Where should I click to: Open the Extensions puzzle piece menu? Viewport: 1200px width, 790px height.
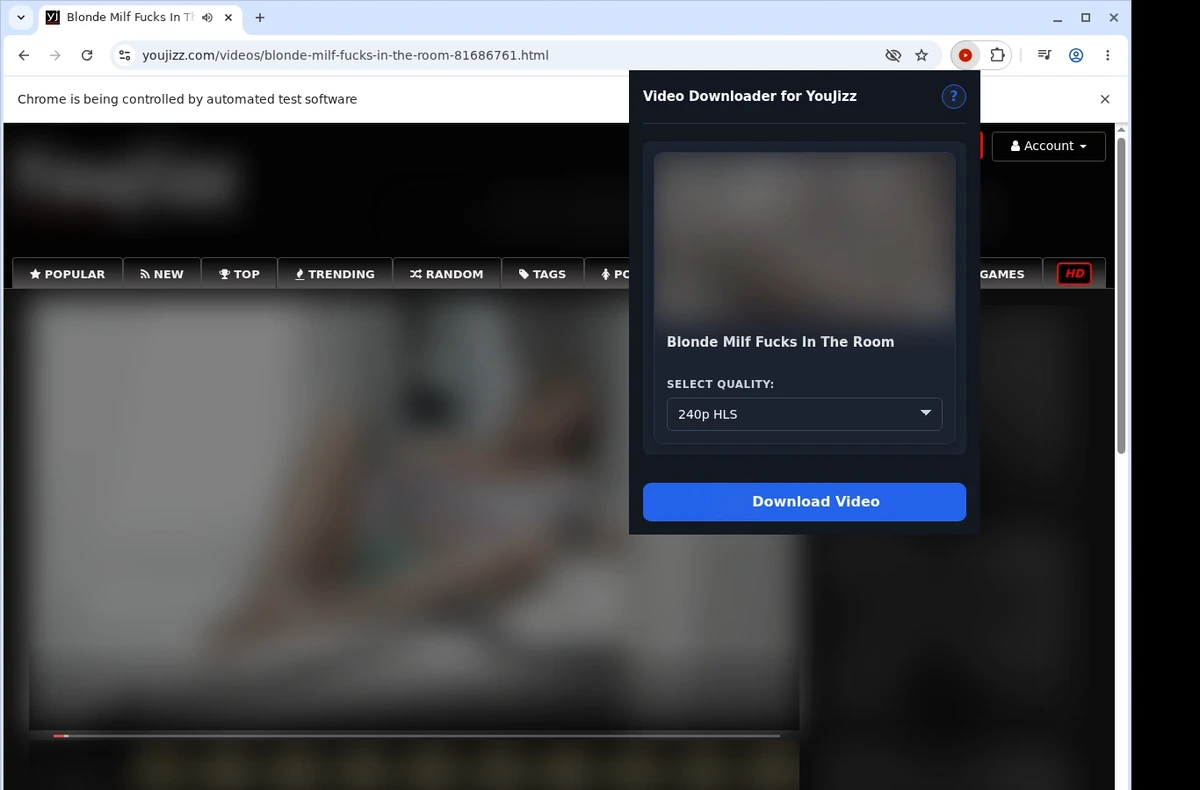click(997, 55)
